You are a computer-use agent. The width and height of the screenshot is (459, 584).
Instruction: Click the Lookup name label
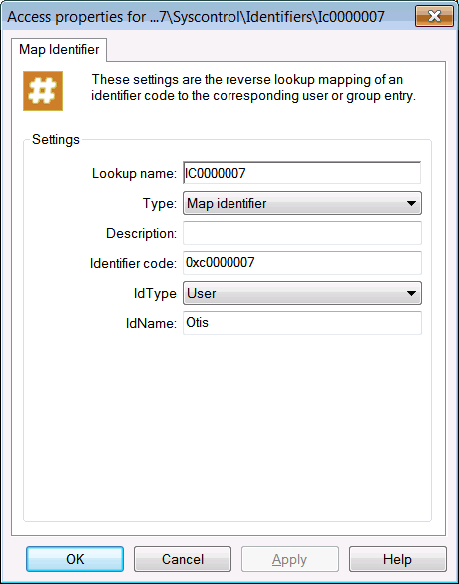click(x=134, y=174)
